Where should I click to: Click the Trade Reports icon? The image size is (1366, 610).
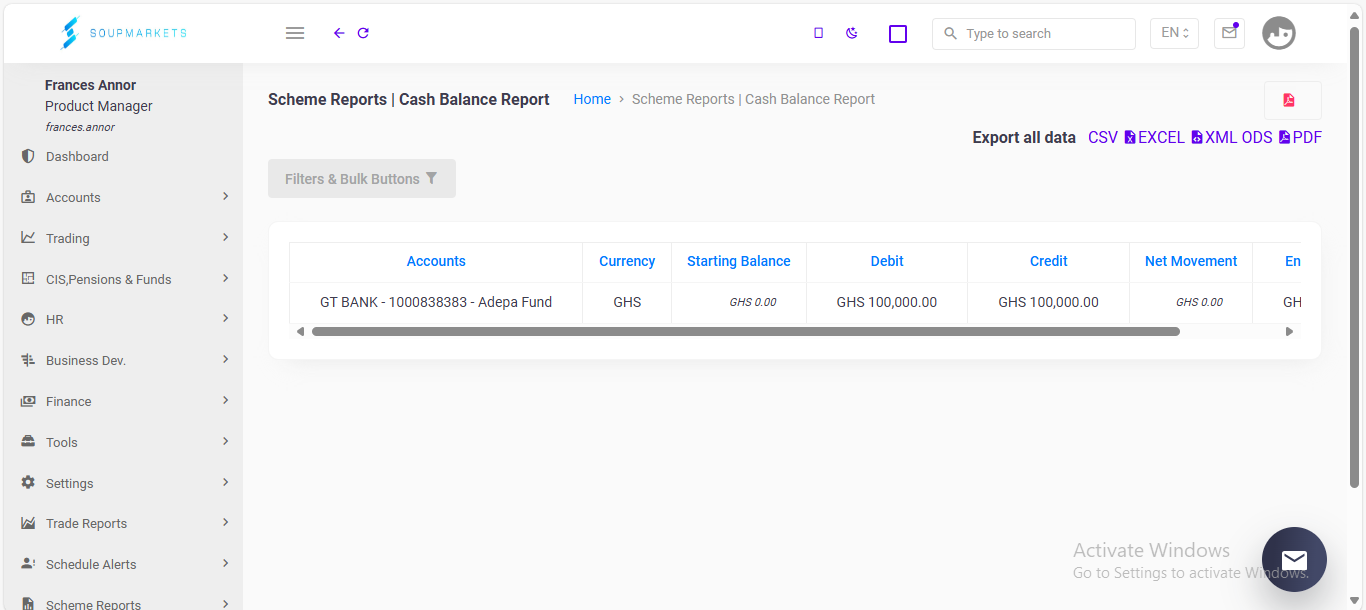28,523
